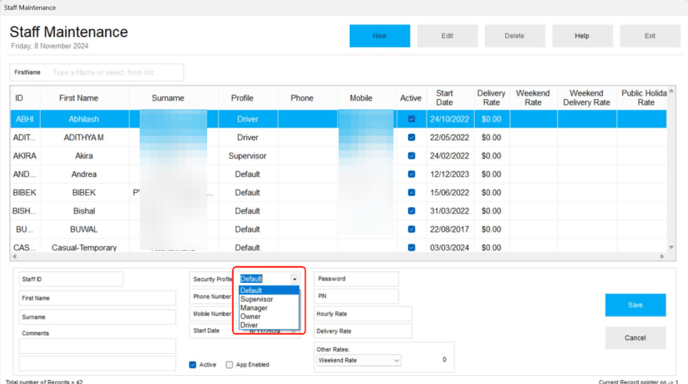Click the Edit button
Image resolution: width=688 pixels, height=384 pixels.
447,36
